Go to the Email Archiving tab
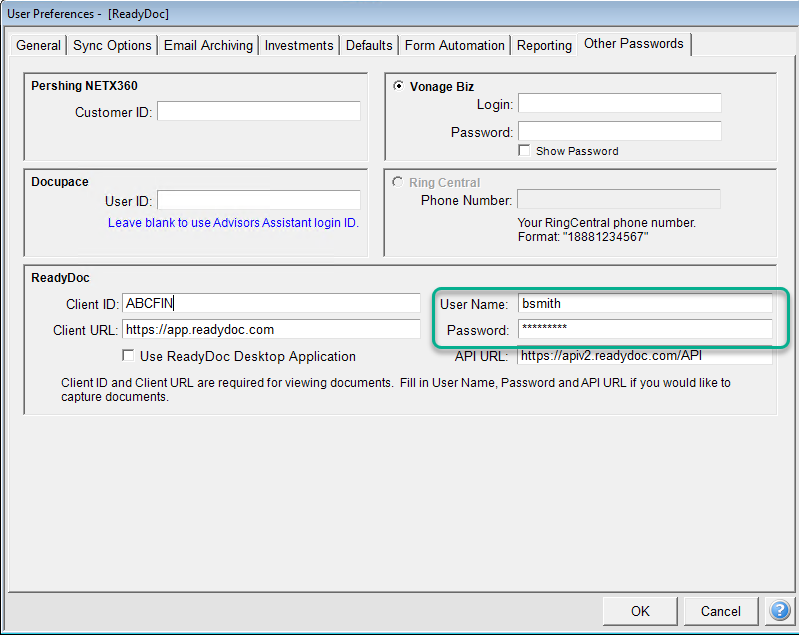Screen dimensions: 799x636 pyautogui.click(x=208, y=45)
